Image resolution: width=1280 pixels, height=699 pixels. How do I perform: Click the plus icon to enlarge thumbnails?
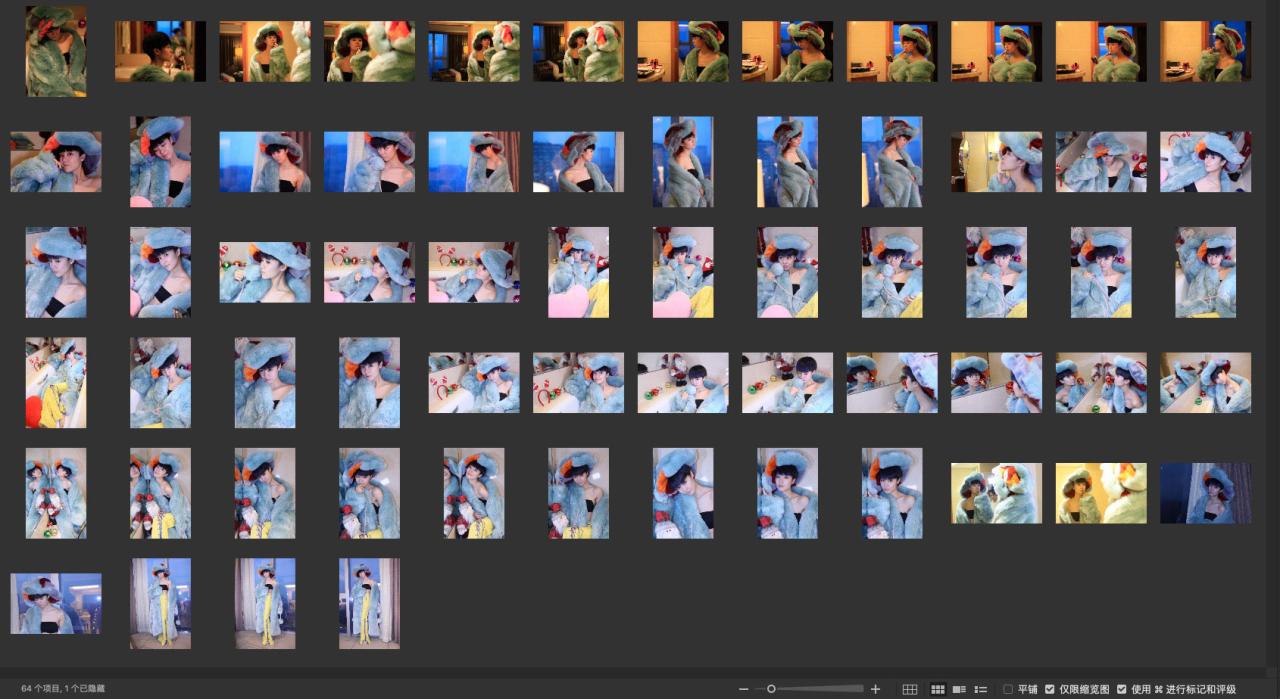click(876, 689)
